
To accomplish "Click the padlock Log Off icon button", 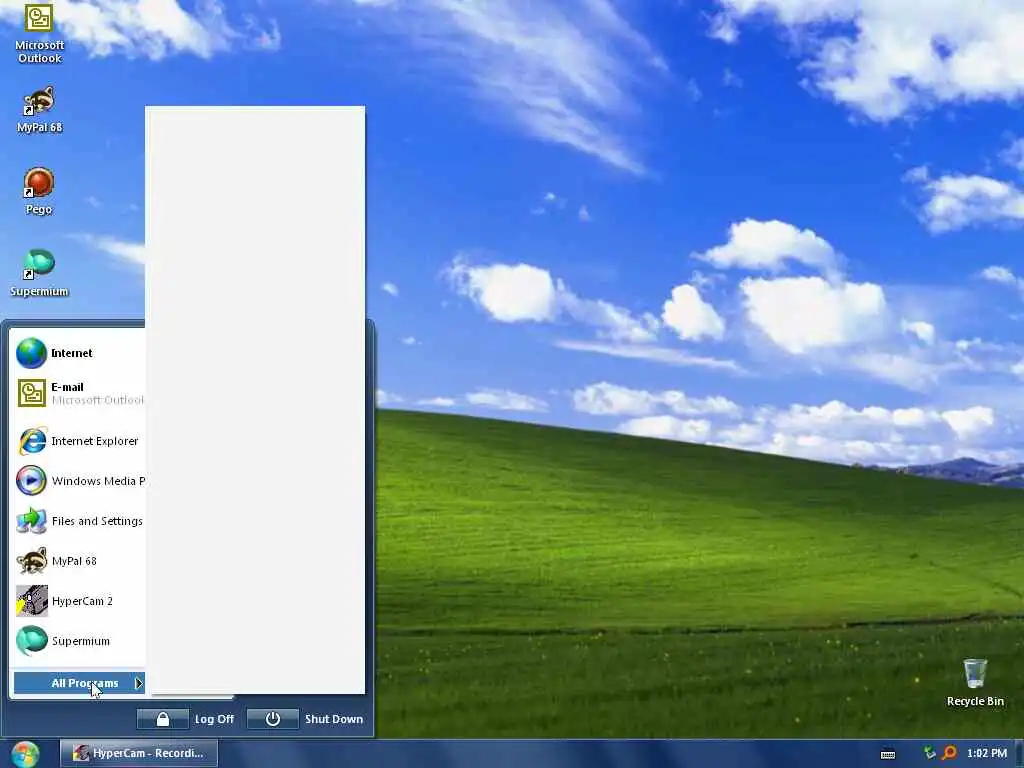I will 163,719.
